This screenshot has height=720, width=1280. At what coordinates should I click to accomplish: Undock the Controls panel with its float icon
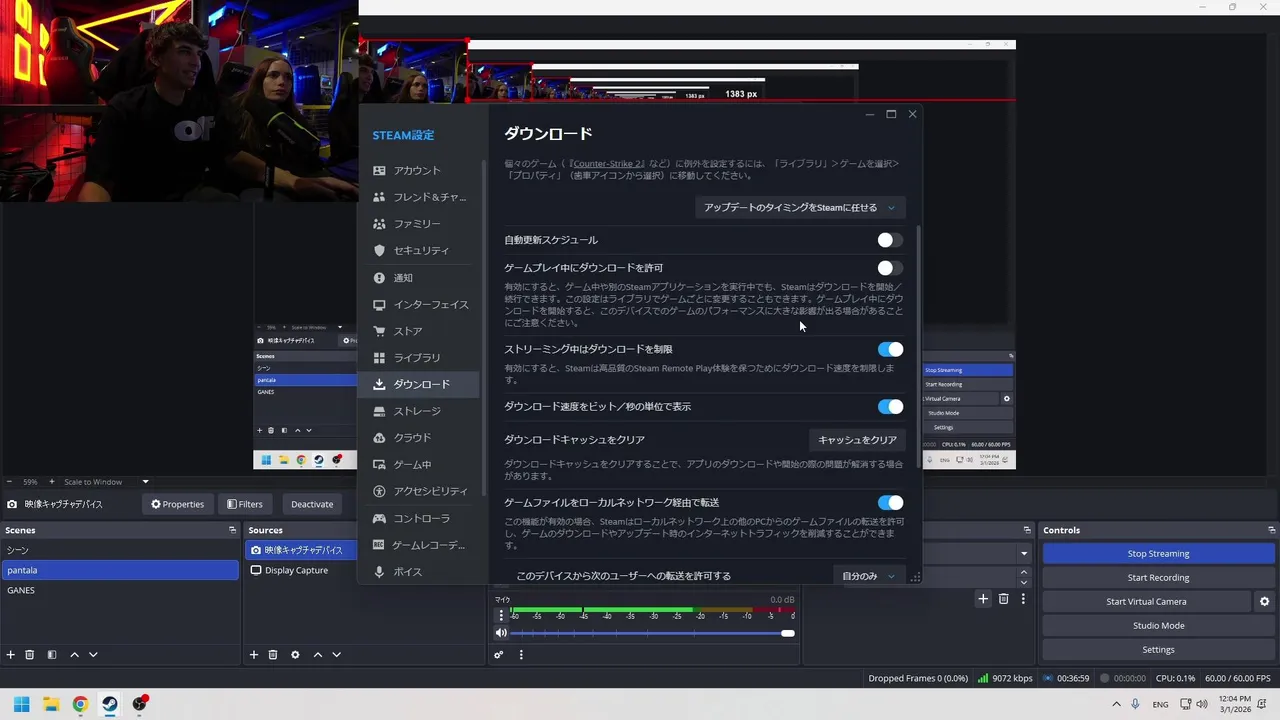[1271, 530]
